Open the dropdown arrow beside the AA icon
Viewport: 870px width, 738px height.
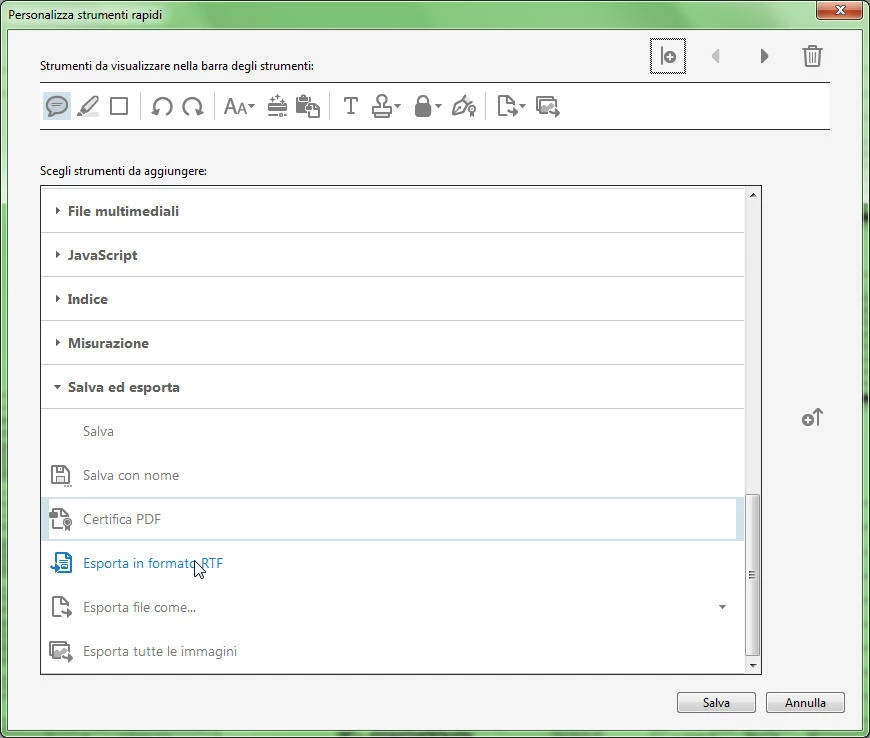click(x=251, y=106)
